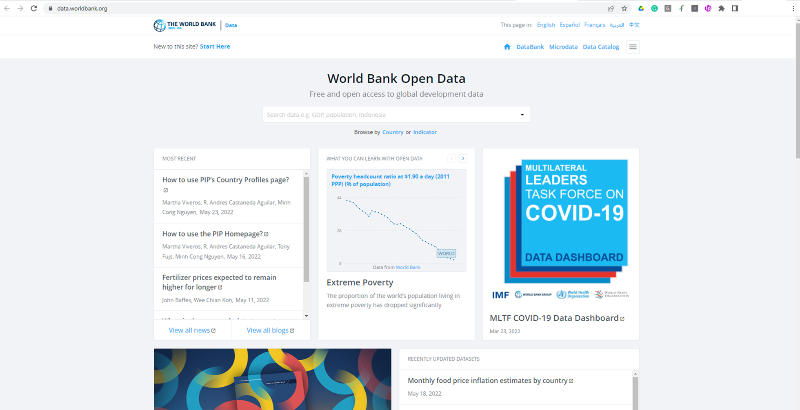The image size is (800, 410).
Task: Click the World Bank logo
Action: (185, 25)
